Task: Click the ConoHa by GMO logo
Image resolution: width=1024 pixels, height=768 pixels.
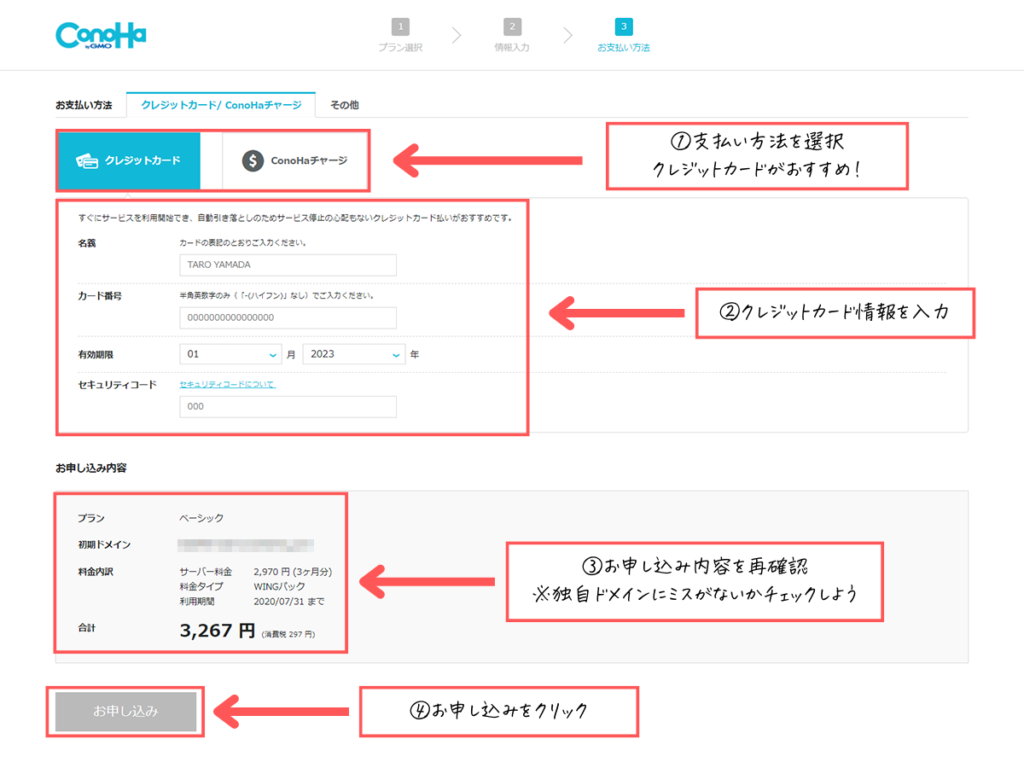Action: point(101,35)
